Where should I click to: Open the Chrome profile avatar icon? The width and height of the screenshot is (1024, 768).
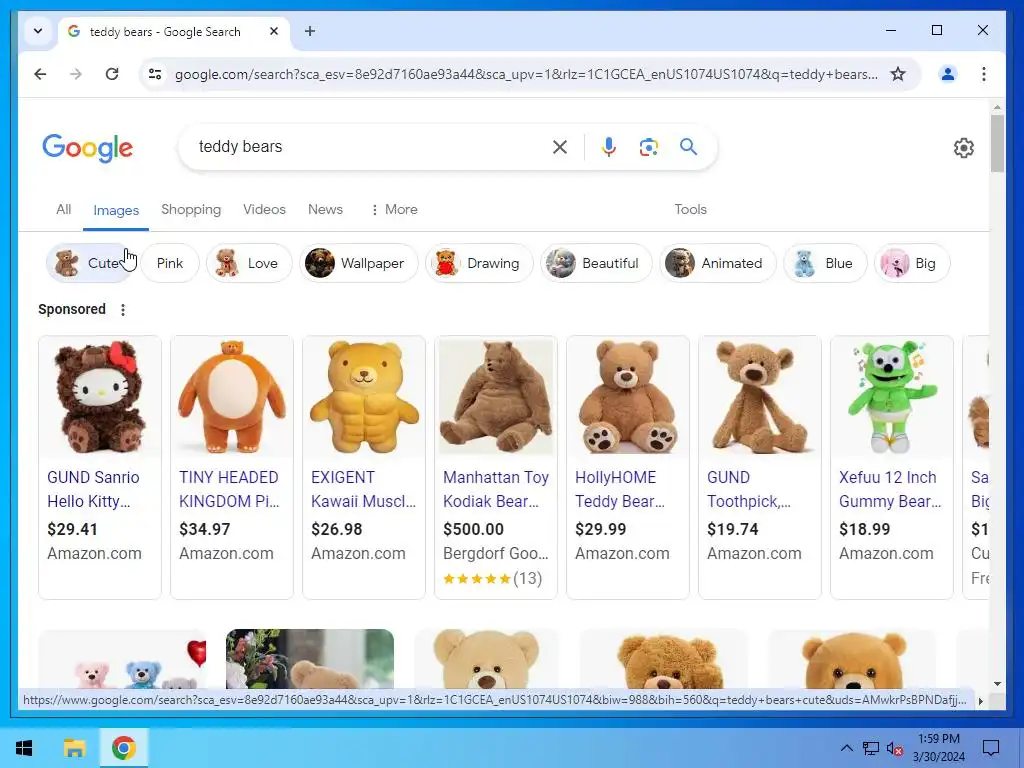pos(948,74)
